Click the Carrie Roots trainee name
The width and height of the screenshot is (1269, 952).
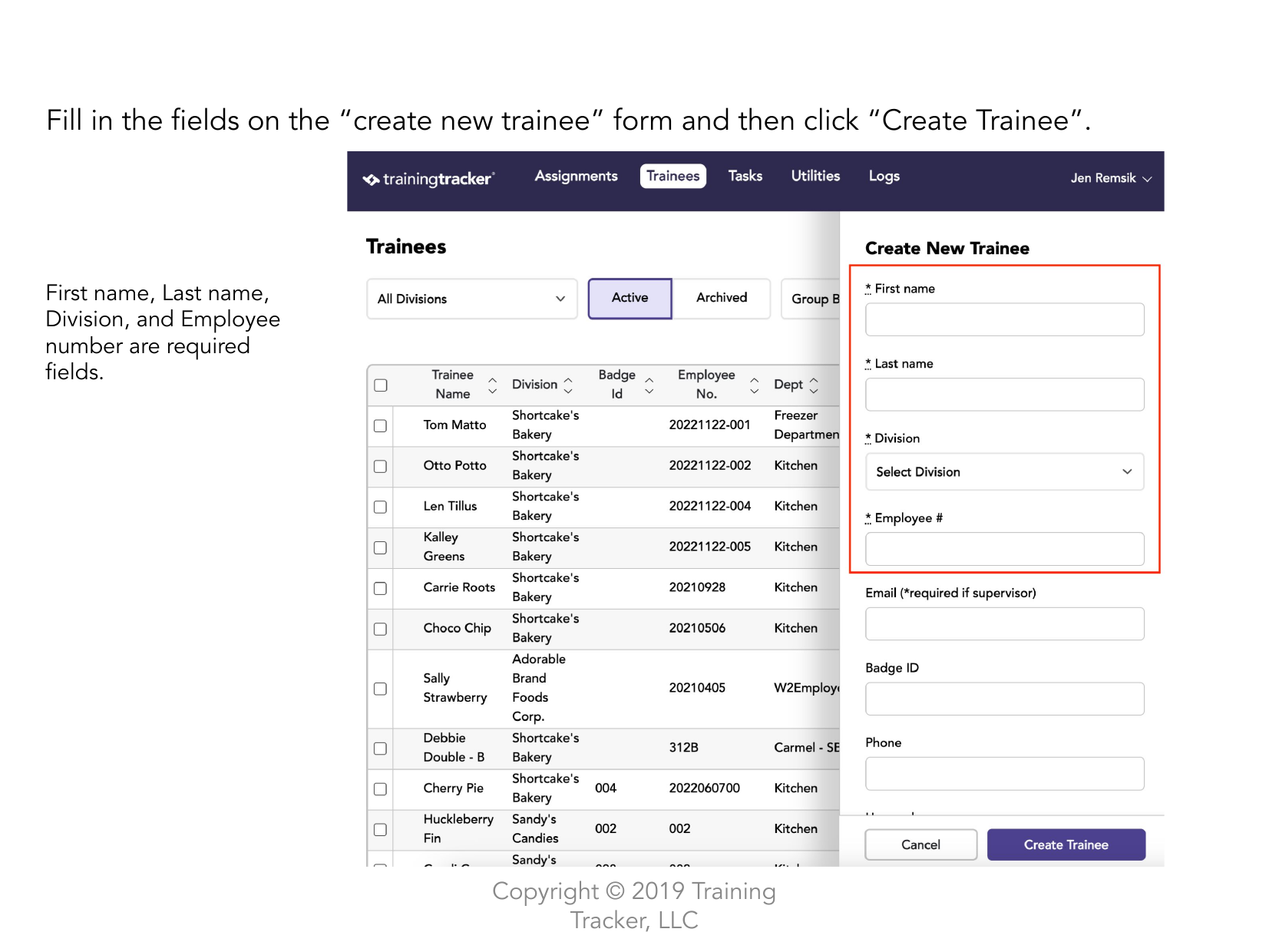point(459,587)
